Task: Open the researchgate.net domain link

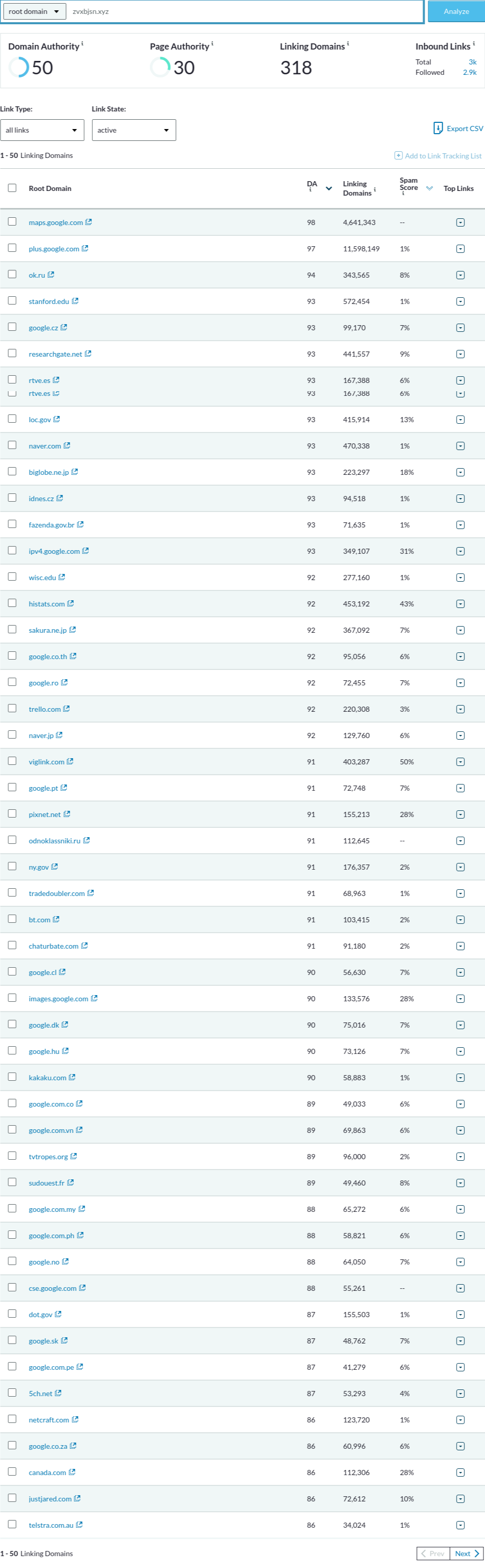Action: (55, 354)
